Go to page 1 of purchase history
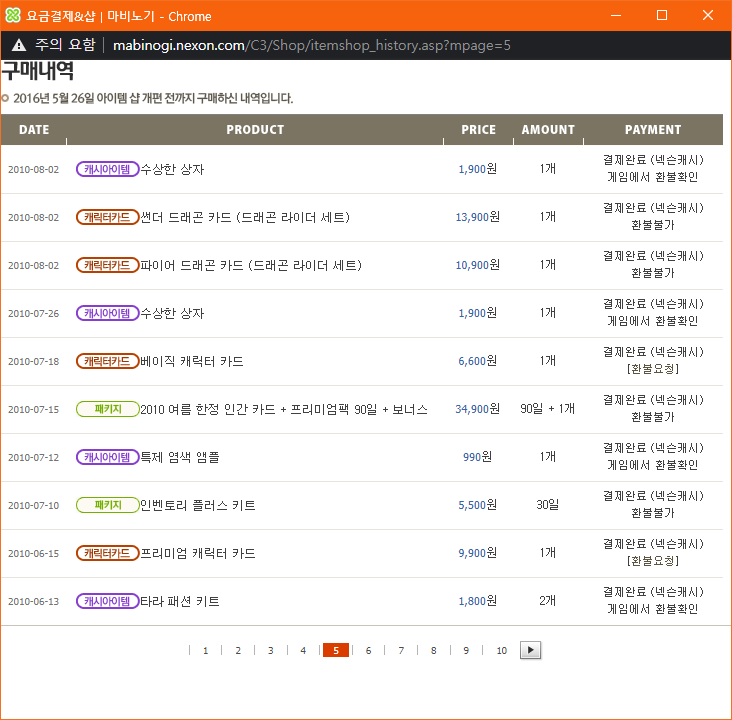732x720 pixels. 205,650
